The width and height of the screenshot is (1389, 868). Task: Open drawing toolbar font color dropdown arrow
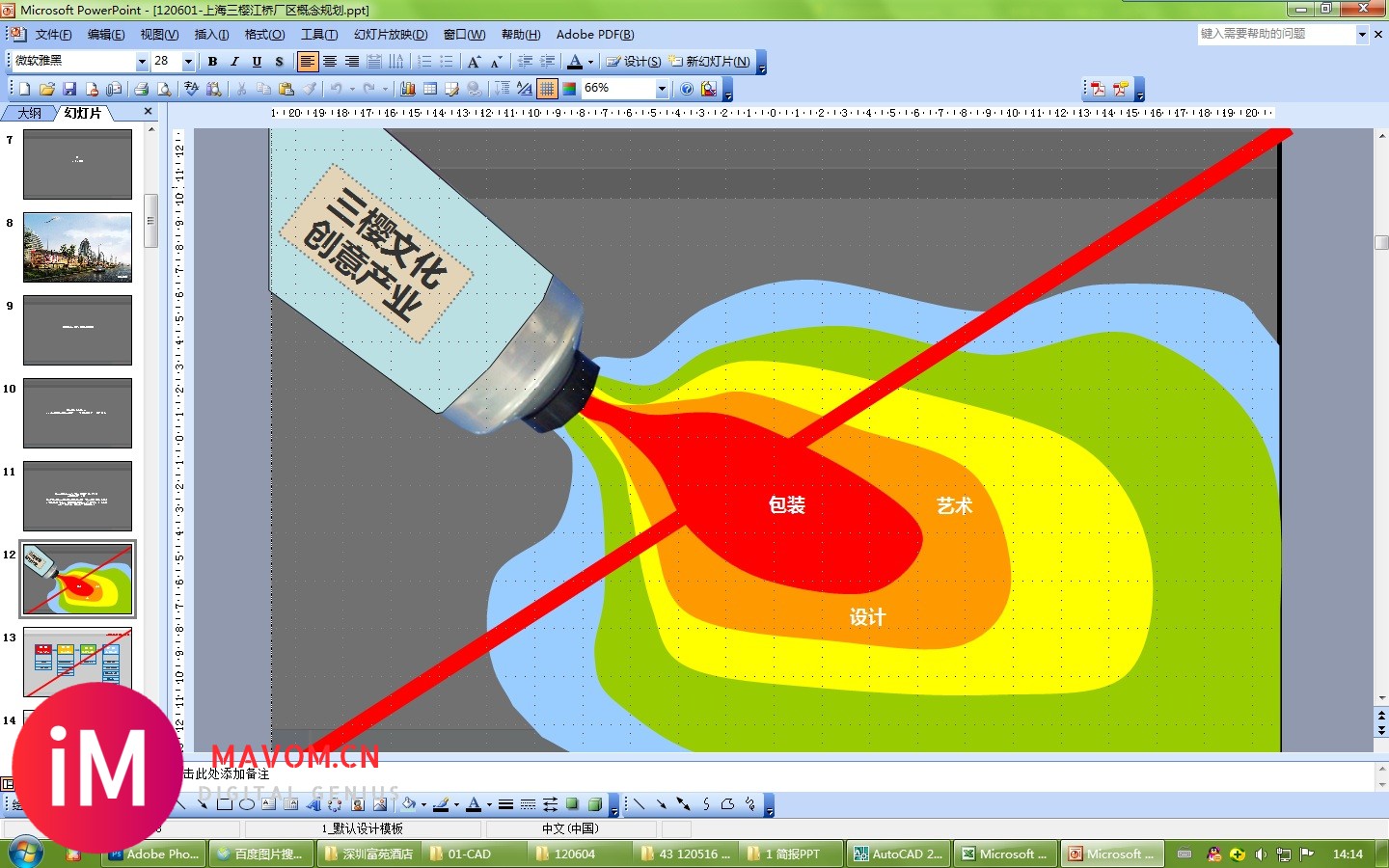pos(489,804)
